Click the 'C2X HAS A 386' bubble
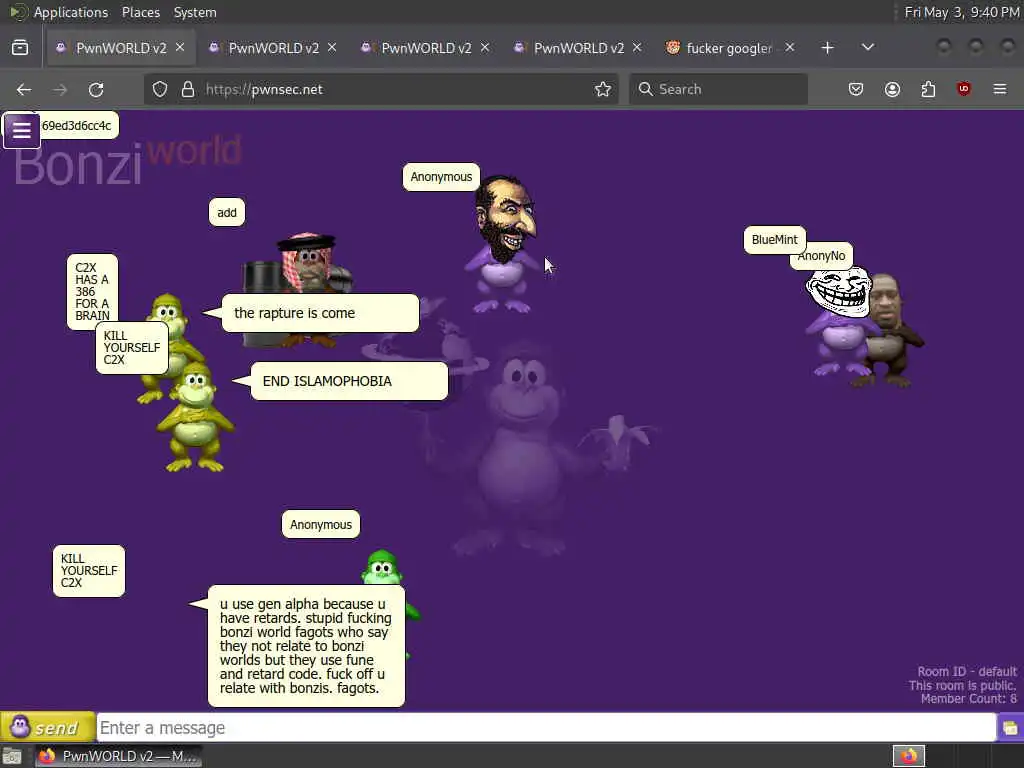The height and width of the screenshot is (768, 1024). click(92, 291)
